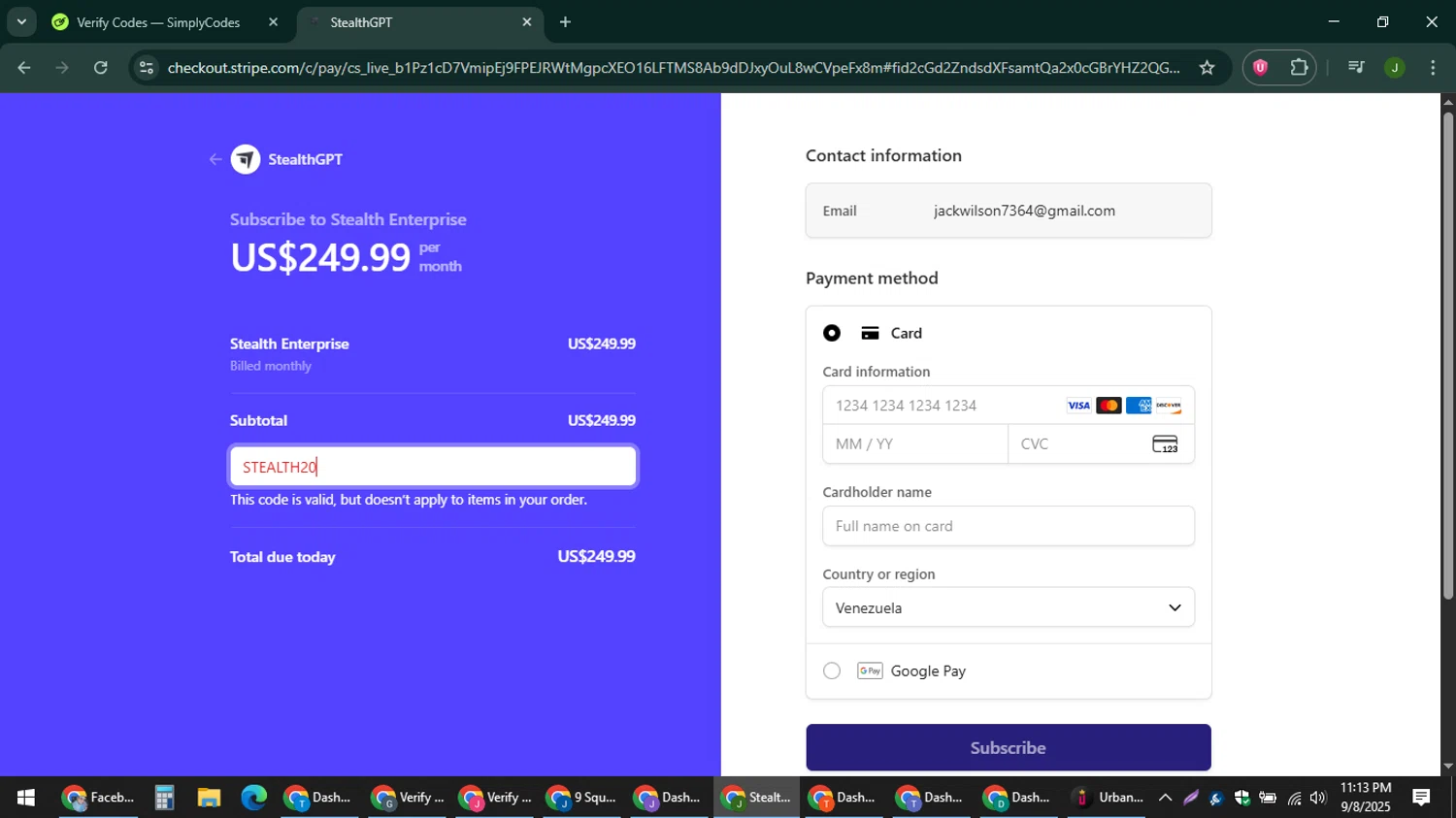
Task: Click the Visa card brand icon
Action: coord(1078,406)
